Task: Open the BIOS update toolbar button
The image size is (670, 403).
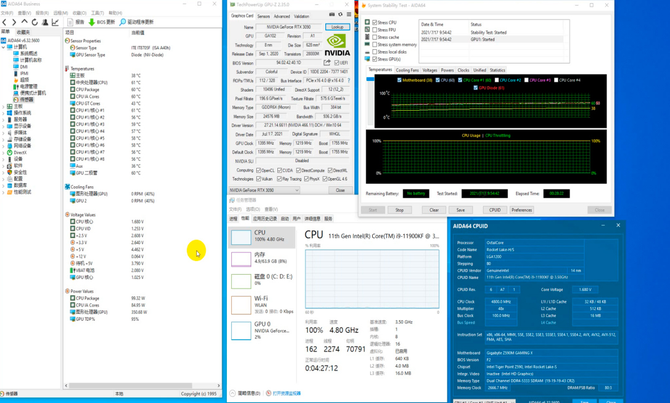Action: coord(102,22)
